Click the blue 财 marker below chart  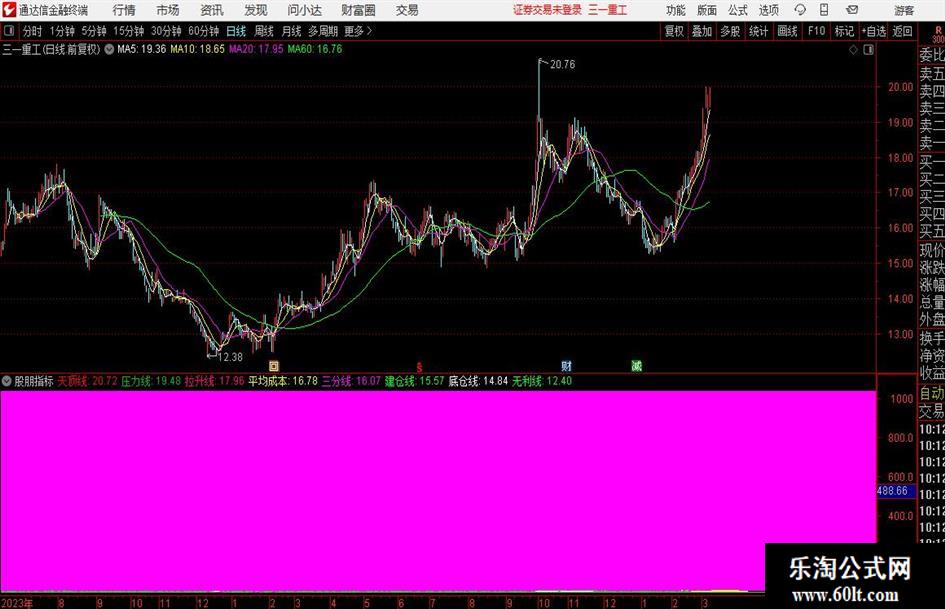[x=567, y=366]
